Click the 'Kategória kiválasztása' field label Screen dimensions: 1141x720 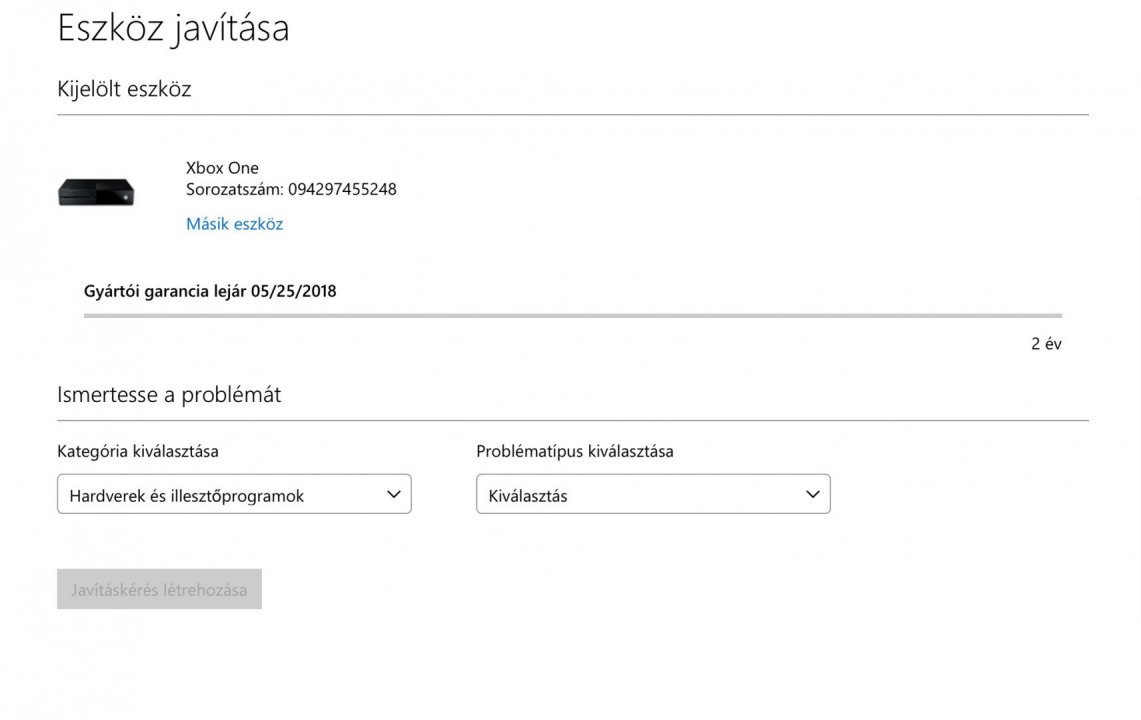(x=138, y=451)
